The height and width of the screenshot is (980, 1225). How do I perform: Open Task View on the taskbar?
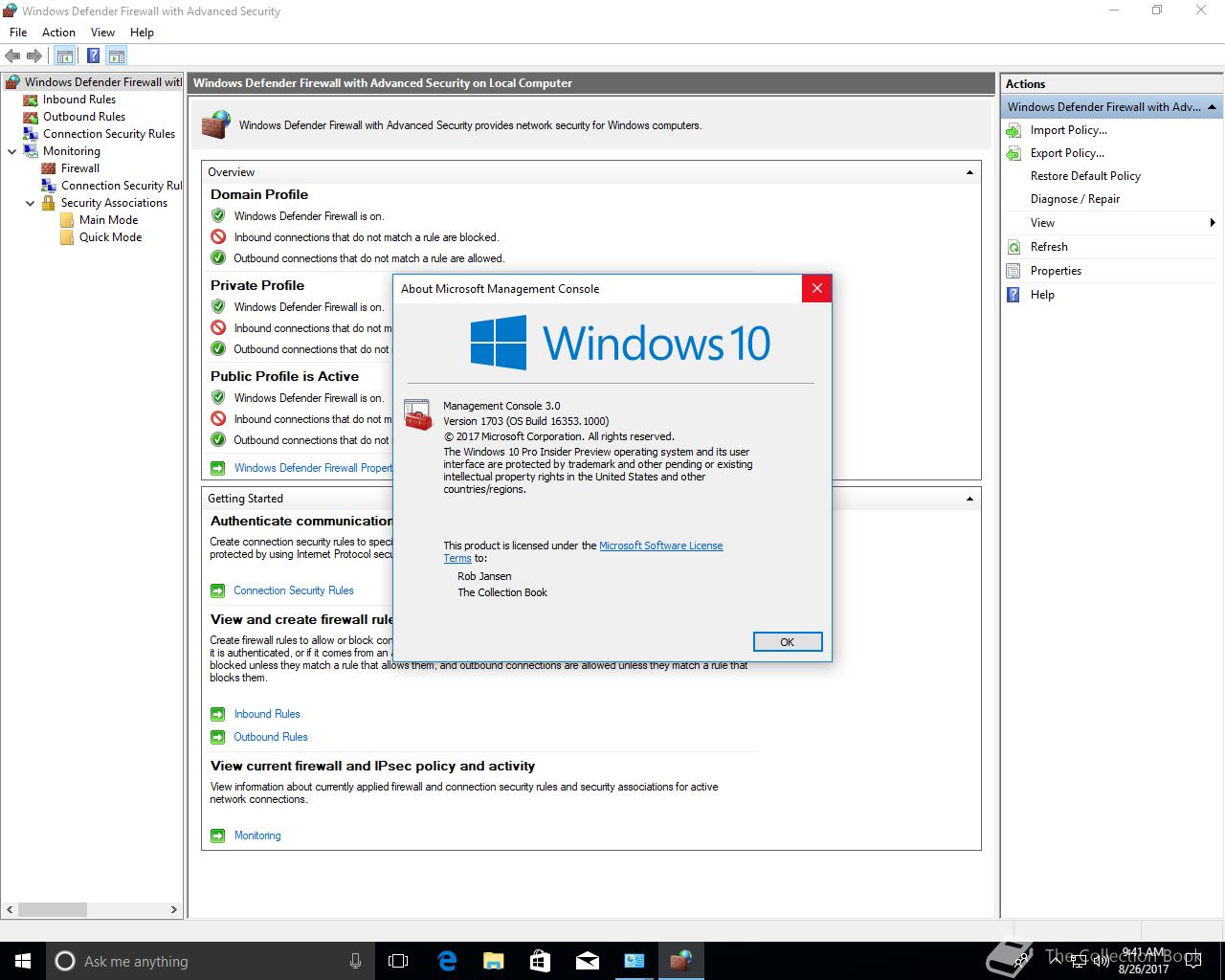pyautogui.click(x=398, y=961)
